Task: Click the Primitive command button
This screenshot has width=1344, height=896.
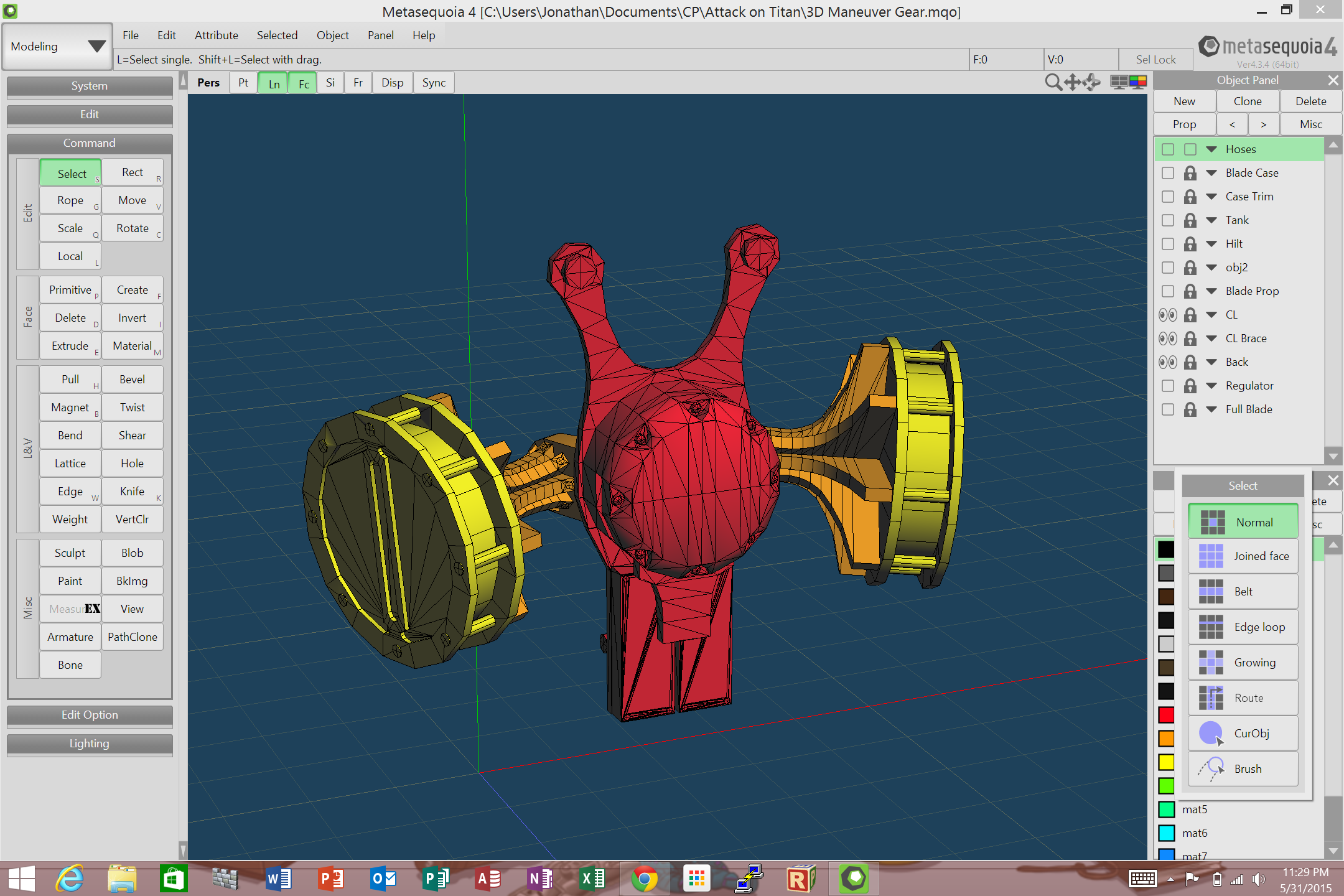Action: click(x=70, y=290)
